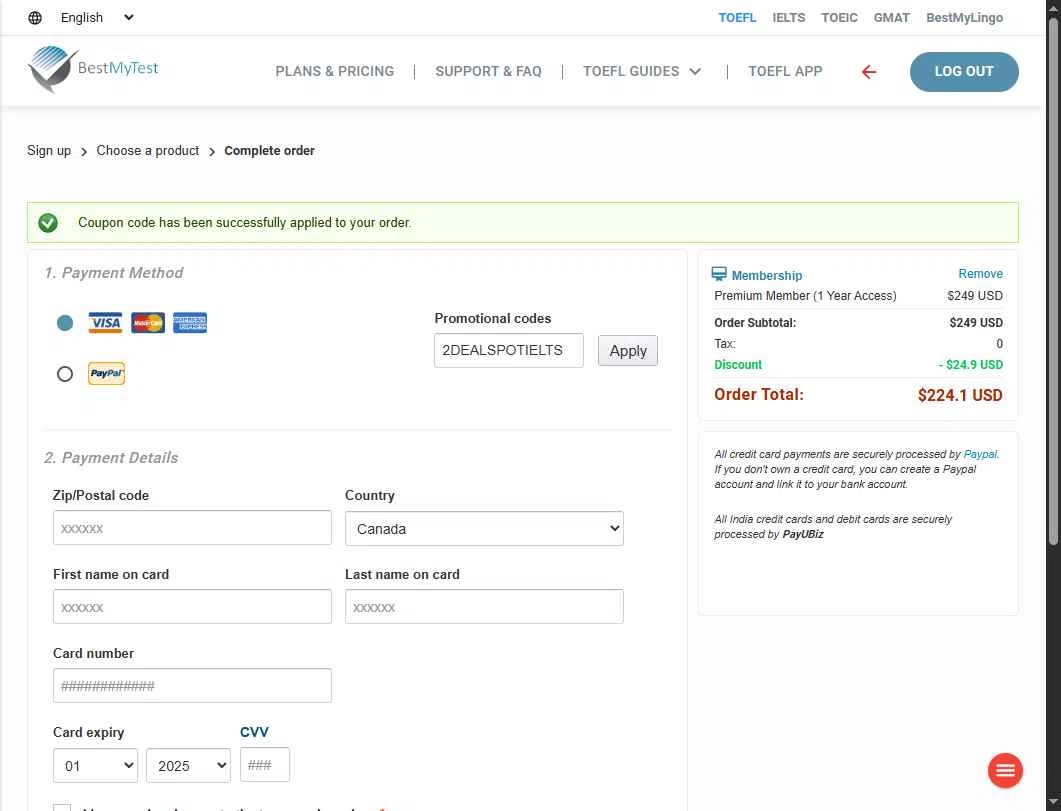Image resolution: width=1061 pixels, height=811 pixels.
Task: Click the Visa card icon
Action: click(105, 323)
